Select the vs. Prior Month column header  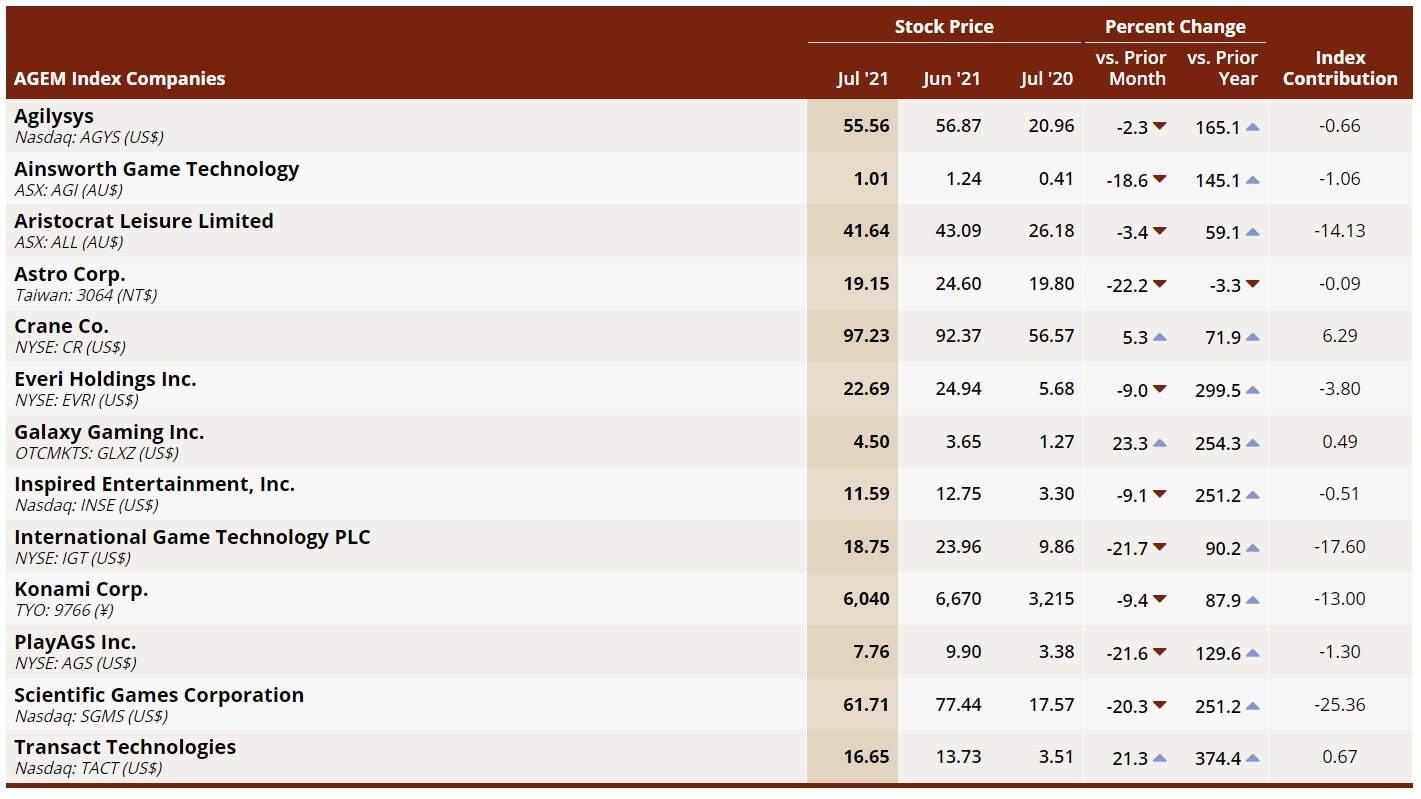click(1130, 68)
